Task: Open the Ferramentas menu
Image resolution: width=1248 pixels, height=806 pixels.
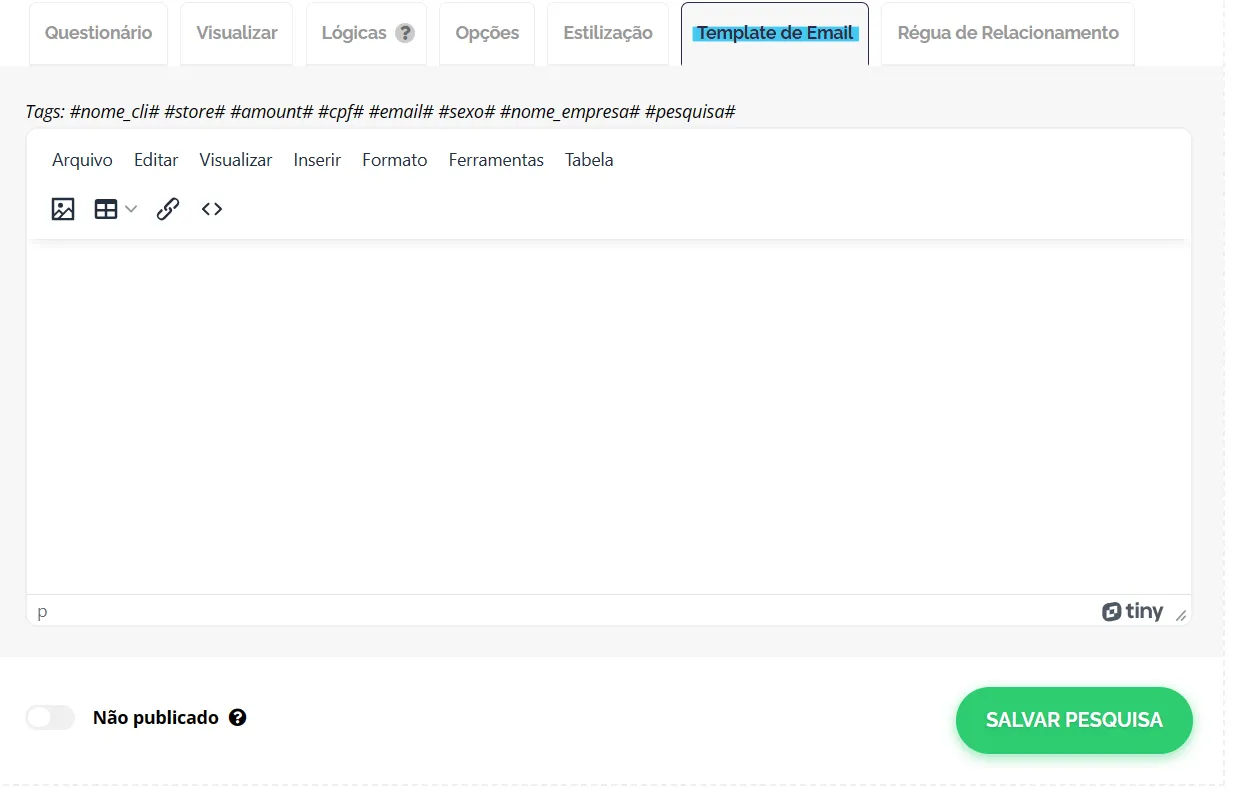Action: 496,160
